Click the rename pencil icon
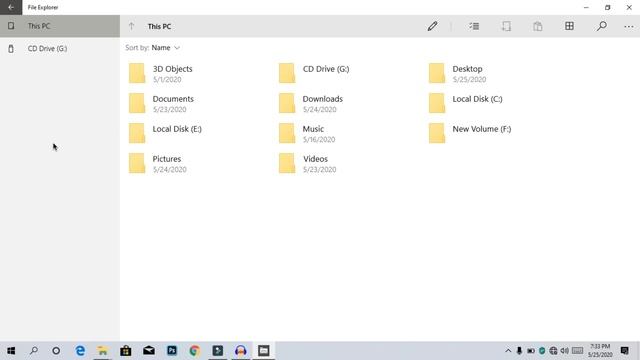Image resolution: width=640 pixels, height=360 pixels. coord(432,26)
